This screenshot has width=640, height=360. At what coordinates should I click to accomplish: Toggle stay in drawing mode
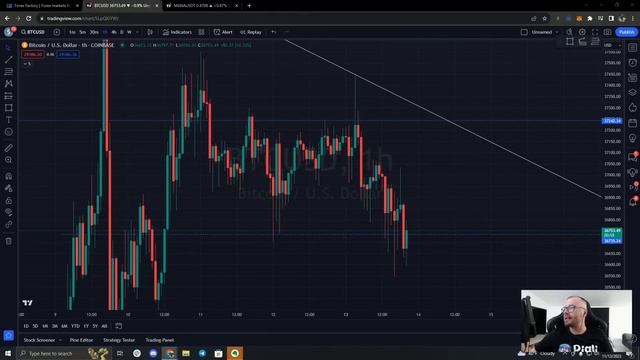coord(8,188)
